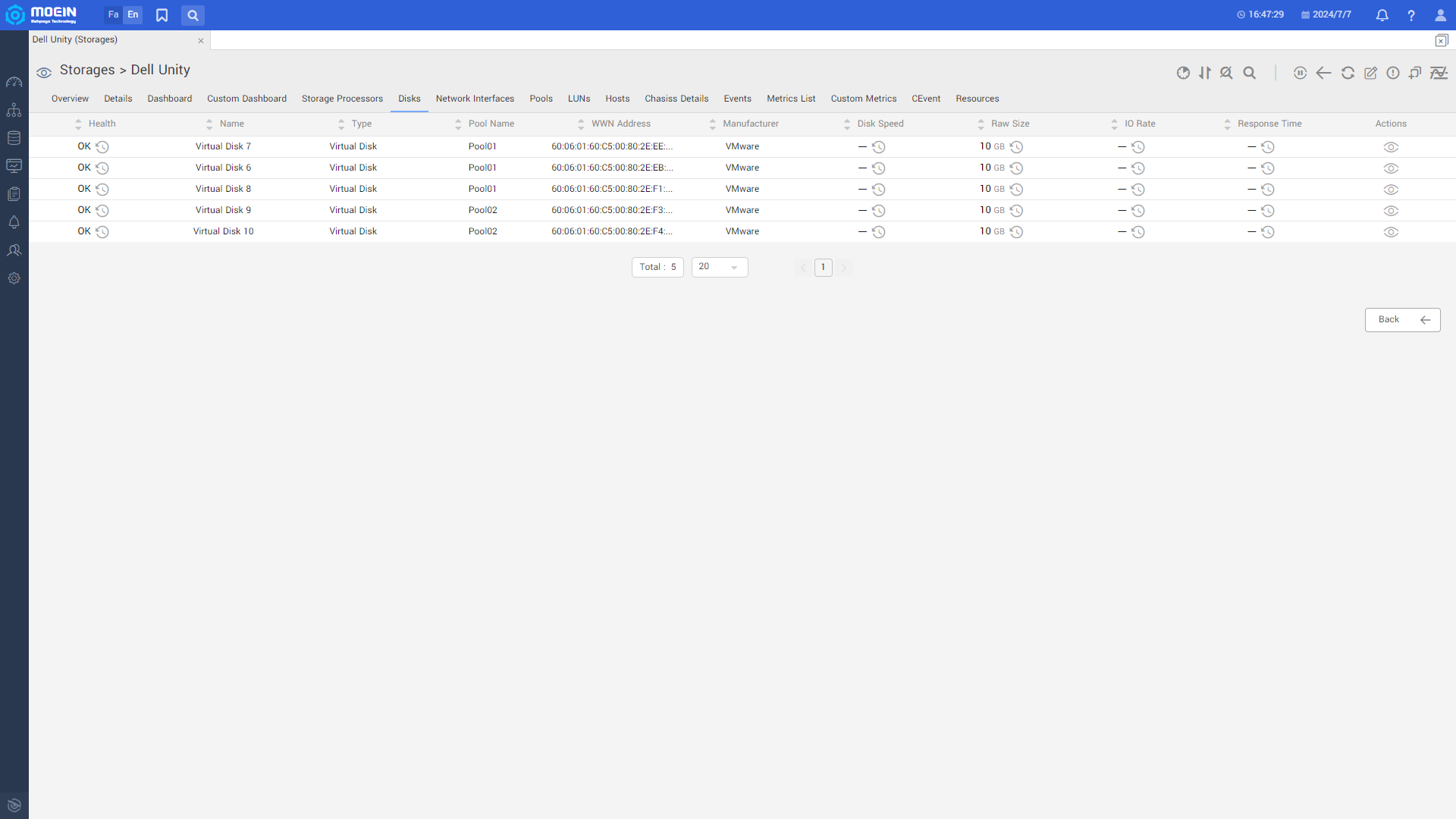1456x819 pixels.
Task: Switch to the Storage Processors tab
Action: tap(342, 99)
